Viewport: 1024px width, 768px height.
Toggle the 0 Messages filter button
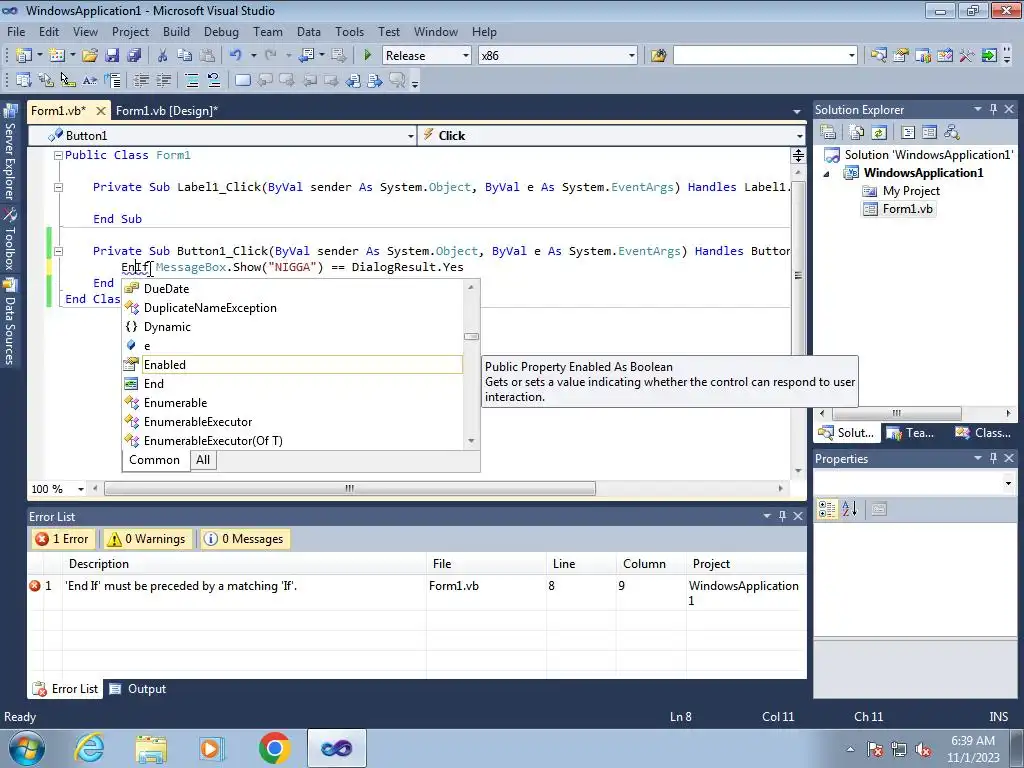[245, 539]
